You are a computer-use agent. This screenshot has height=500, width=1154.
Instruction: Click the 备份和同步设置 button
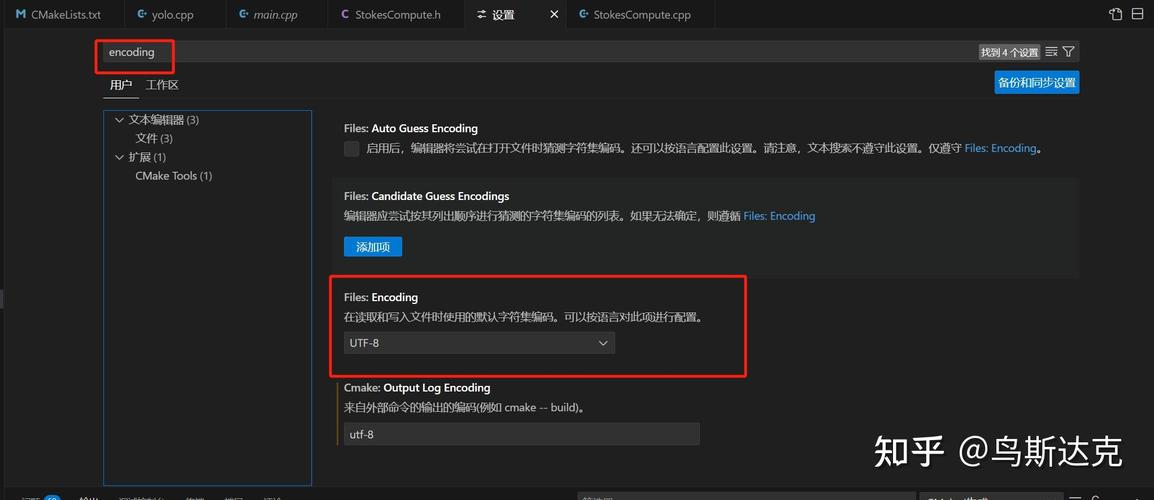(1037, 82)
